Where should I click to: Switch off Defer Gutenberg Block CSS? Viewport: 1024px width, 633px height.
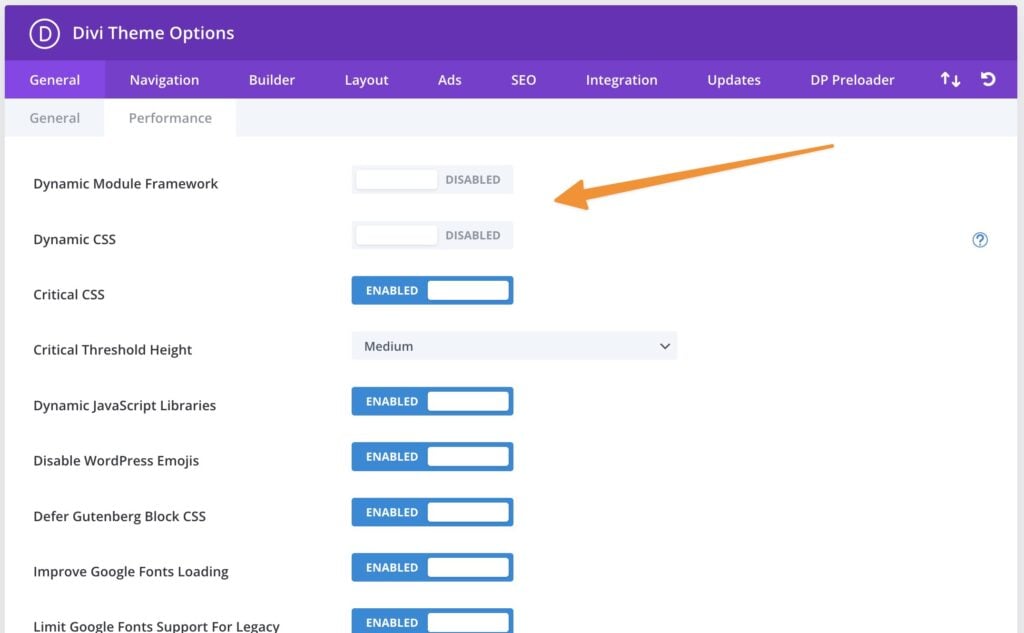(x=432, y=512)
